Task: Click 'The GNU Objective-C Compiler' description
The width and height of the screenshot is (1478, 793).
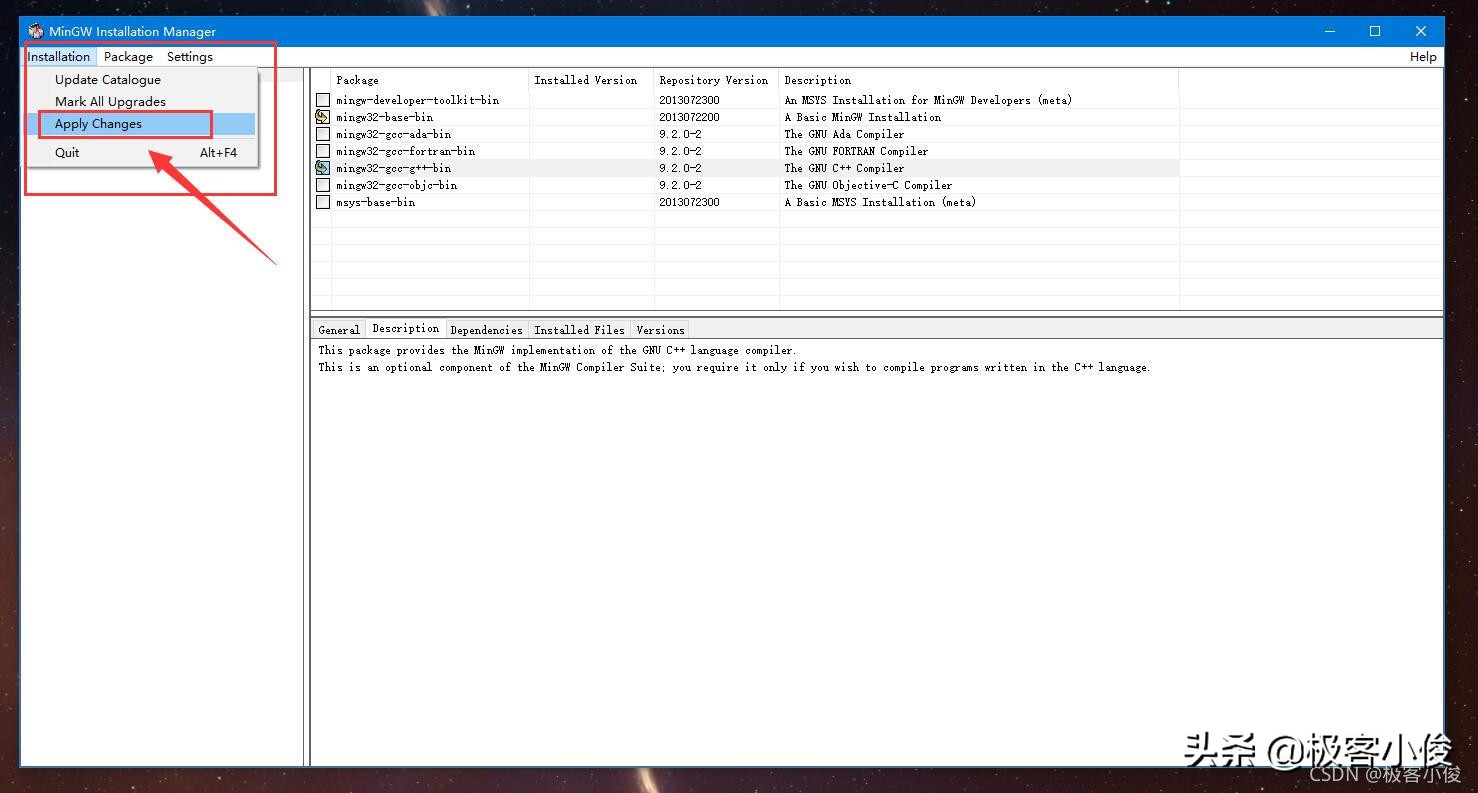Action: pos(868,185)
